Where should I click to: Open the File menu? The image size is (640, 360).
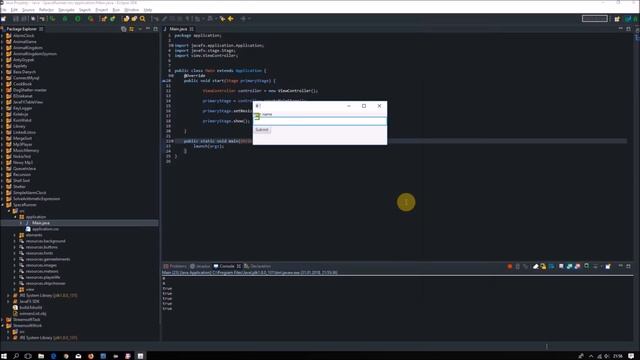[4, 10]
